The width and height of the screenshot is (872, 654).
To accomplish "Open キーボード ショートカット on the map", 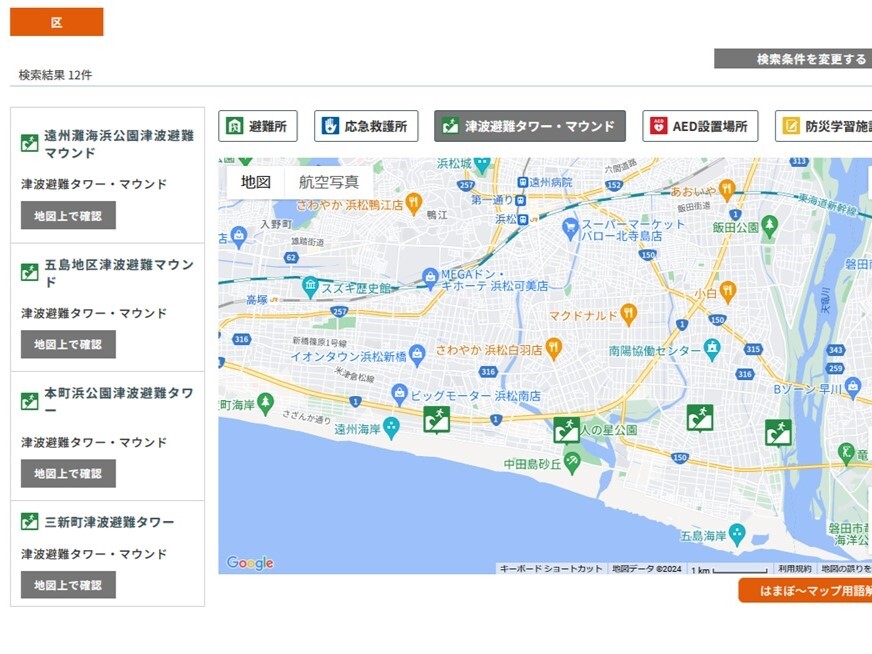I will (551, 569).
